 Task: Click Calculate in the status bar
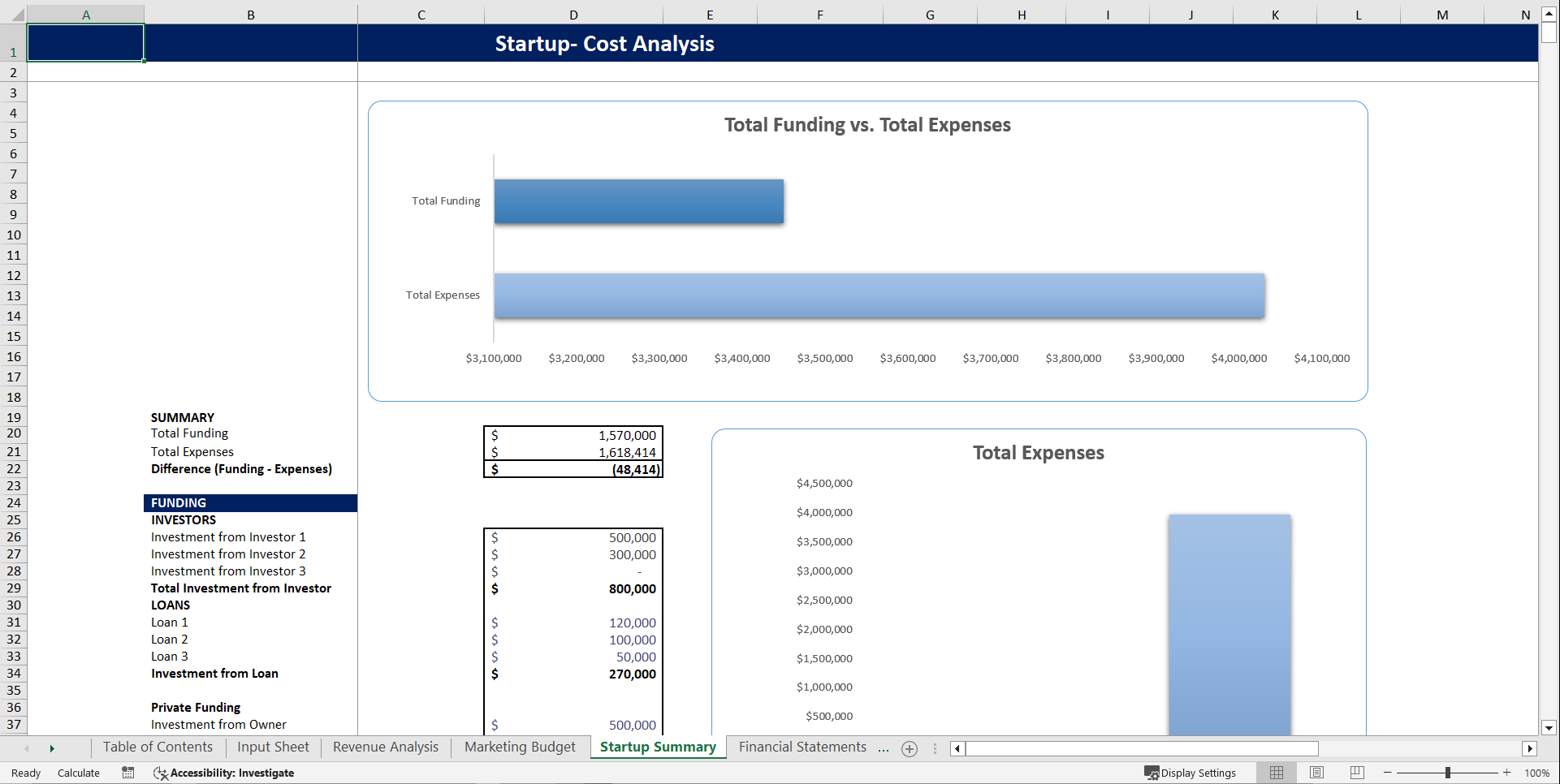[x=79, y=773]
